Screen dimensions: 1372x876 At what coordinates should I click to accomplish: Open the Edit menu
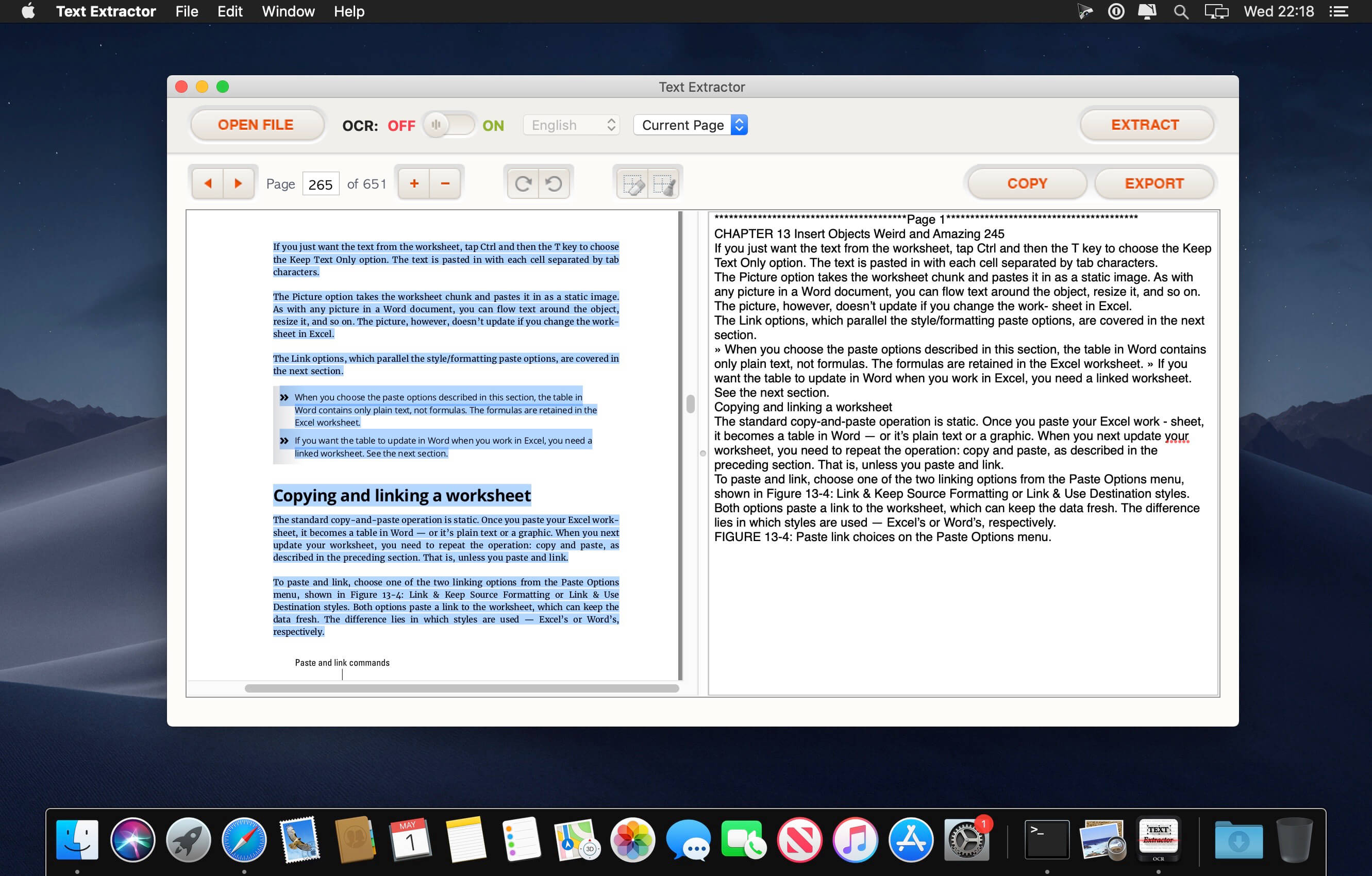(x=230, y=11)
